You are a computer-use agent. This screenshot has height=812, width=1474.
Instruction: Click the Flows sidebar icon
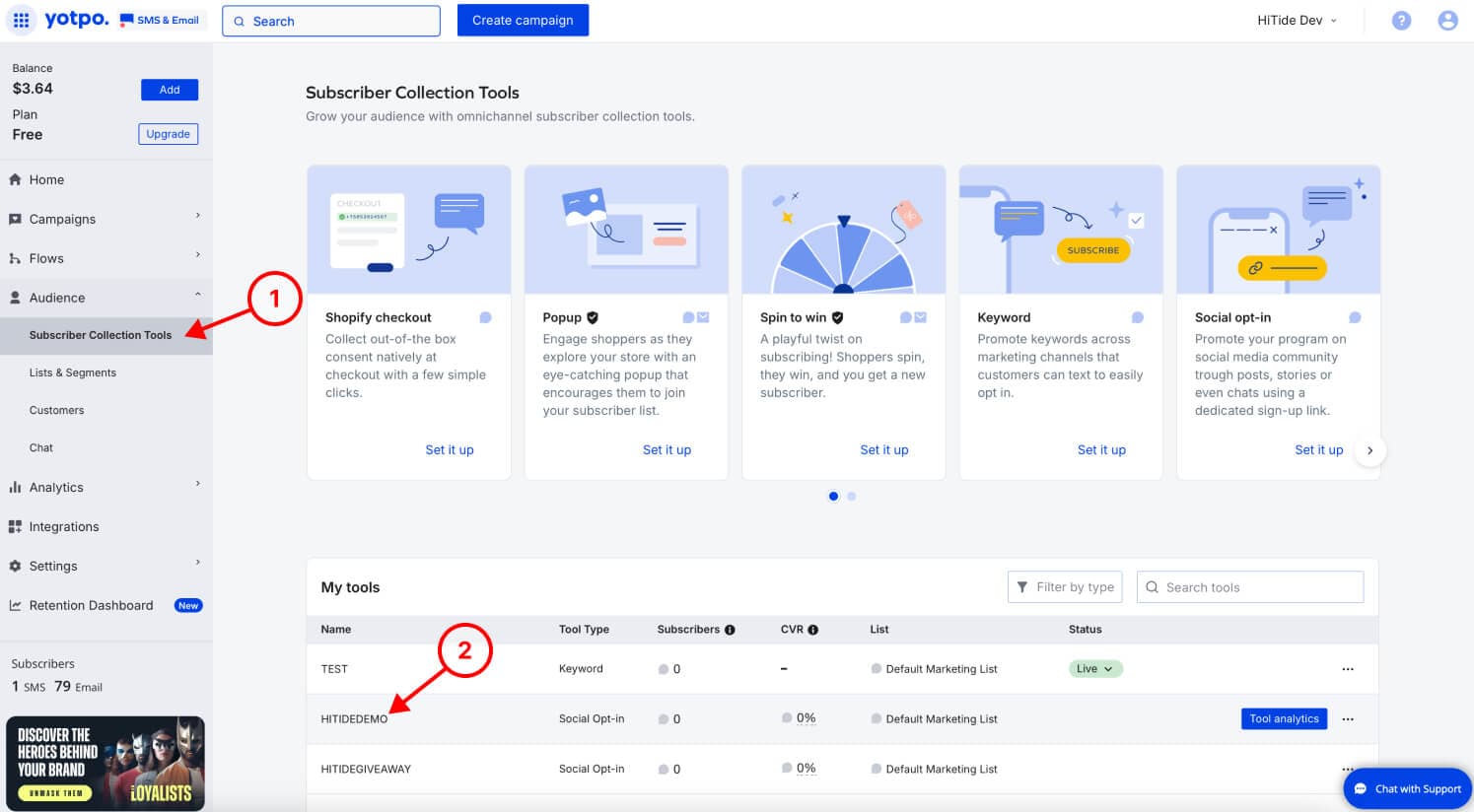(15, 258)
